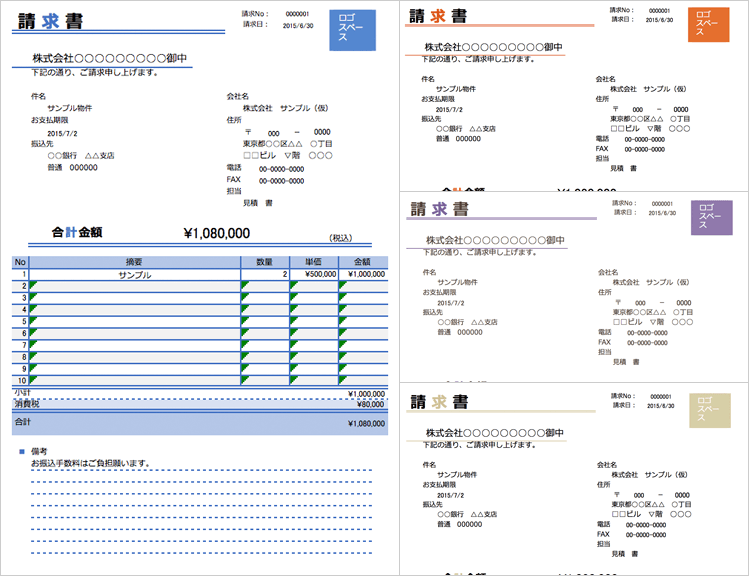Click 東京都○○区△△ ○丁目 on the purple invoice
The height and width of the screenshot is (576, 750).
(653, 312)
